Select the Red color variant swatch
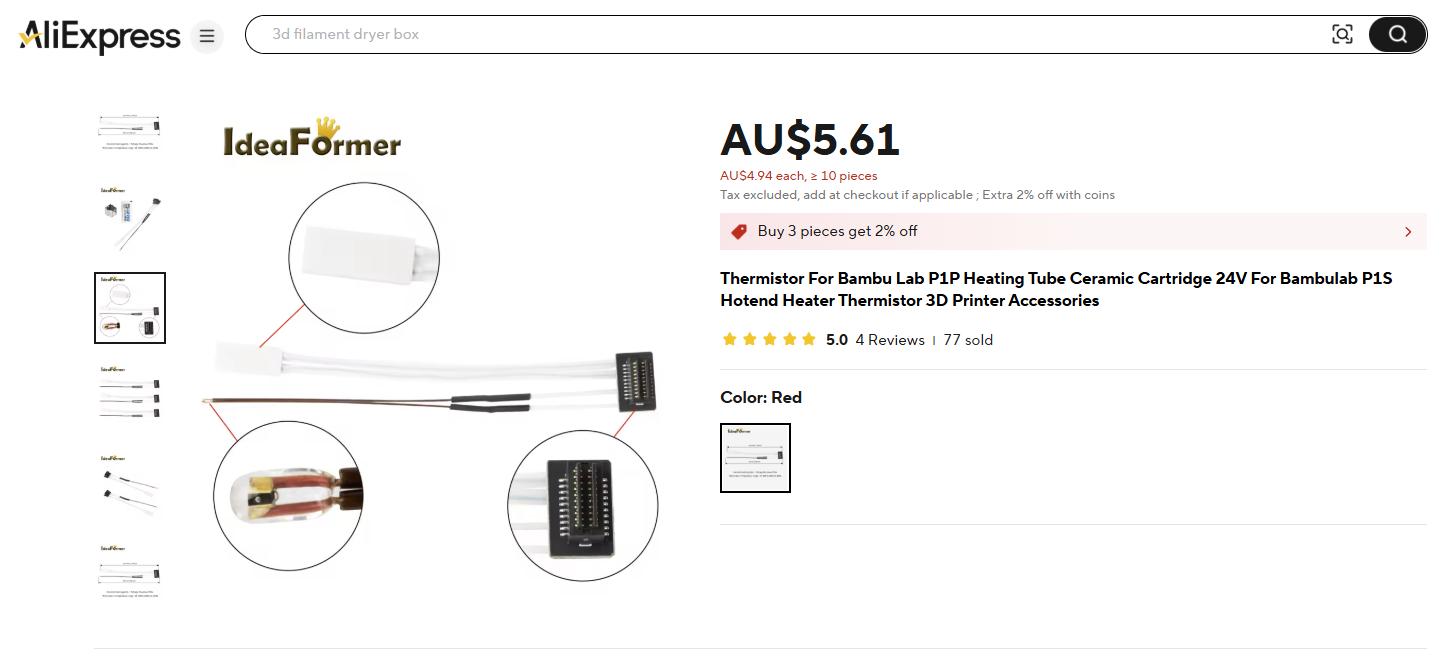This screenshot has height=661, width=1449. click(x=755, y=458)
